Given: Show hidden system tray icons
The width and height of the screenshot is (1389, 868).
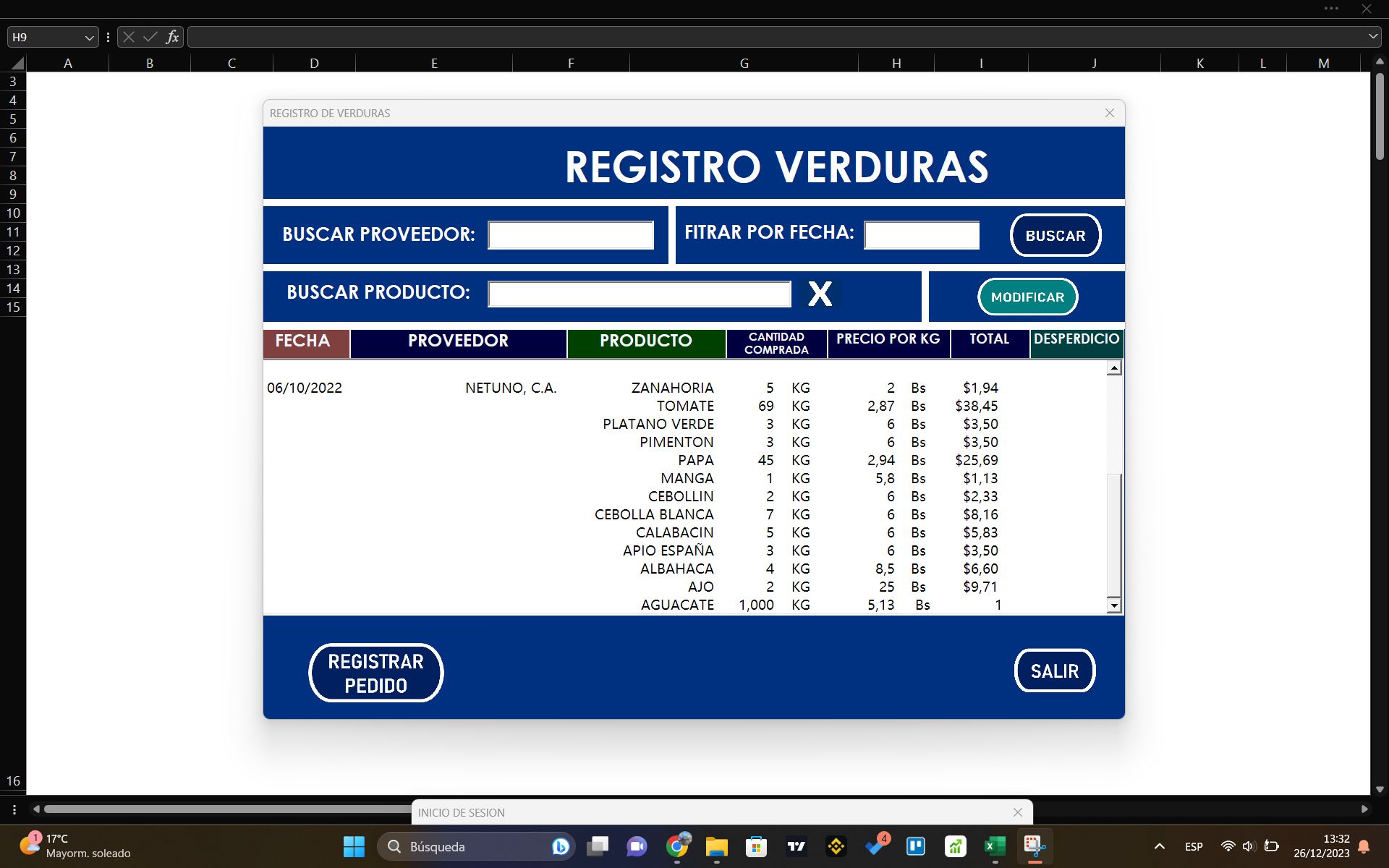Looking at the screenshot, I should coord(1158,846).
